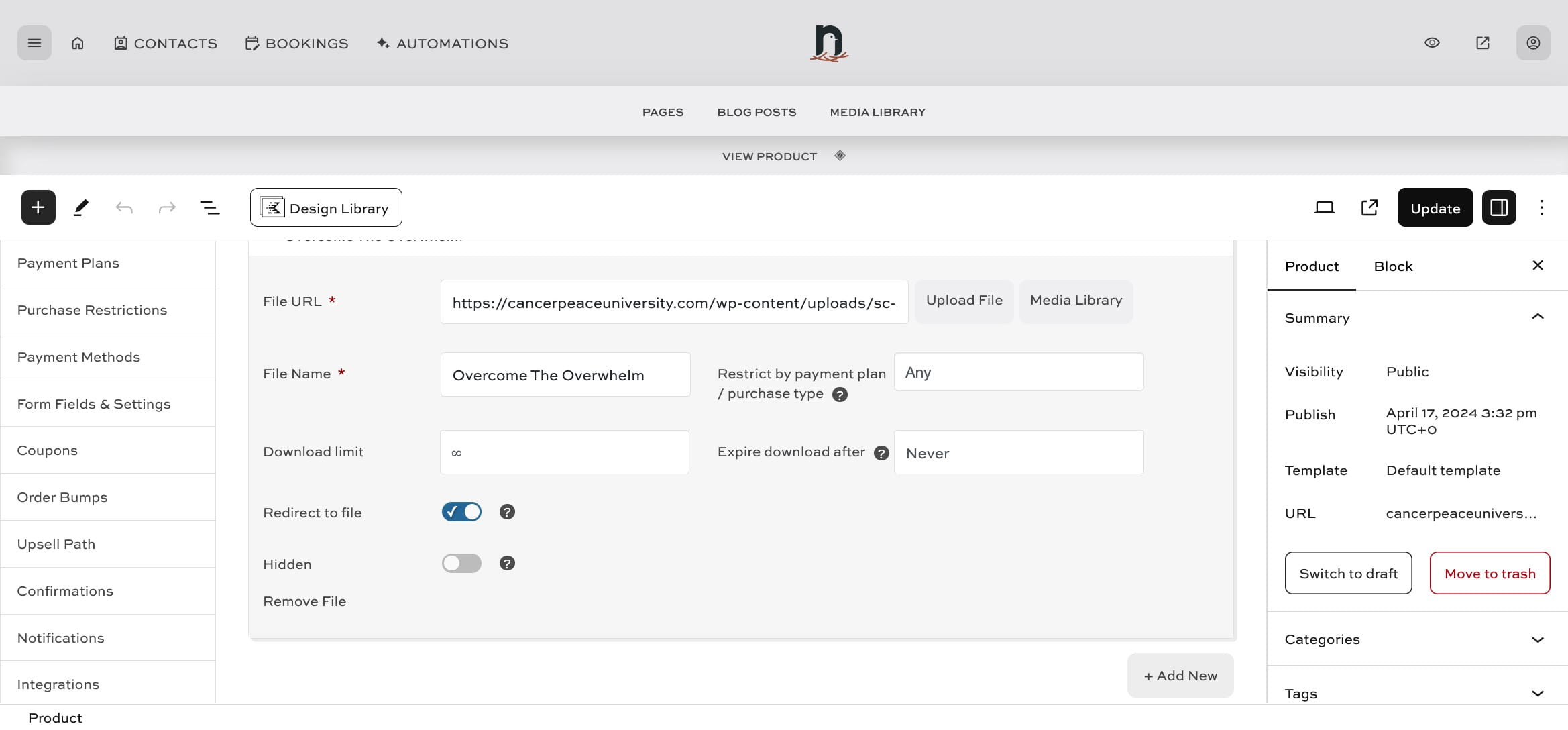Screen dimensions: 1568x730
Task: Open the Coupons settings section
Action: [48, 450]
